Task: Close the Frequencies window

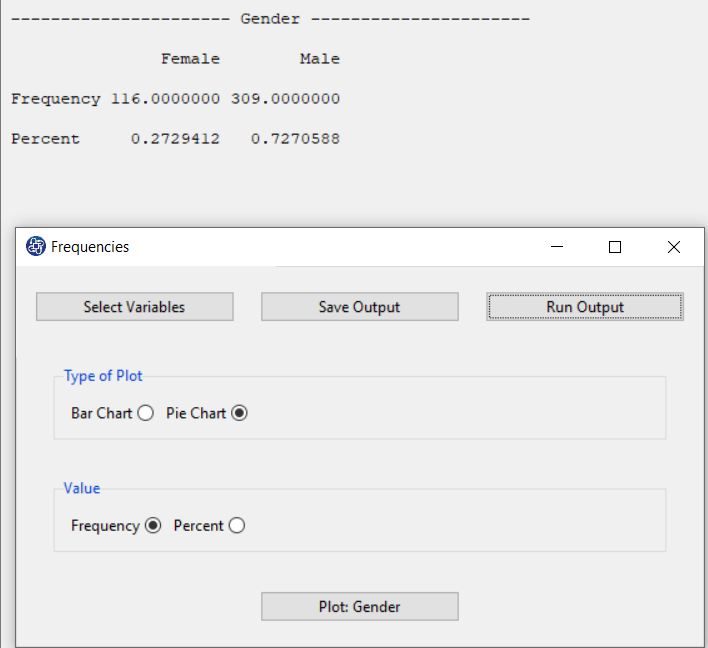Action: pos(674,247)
